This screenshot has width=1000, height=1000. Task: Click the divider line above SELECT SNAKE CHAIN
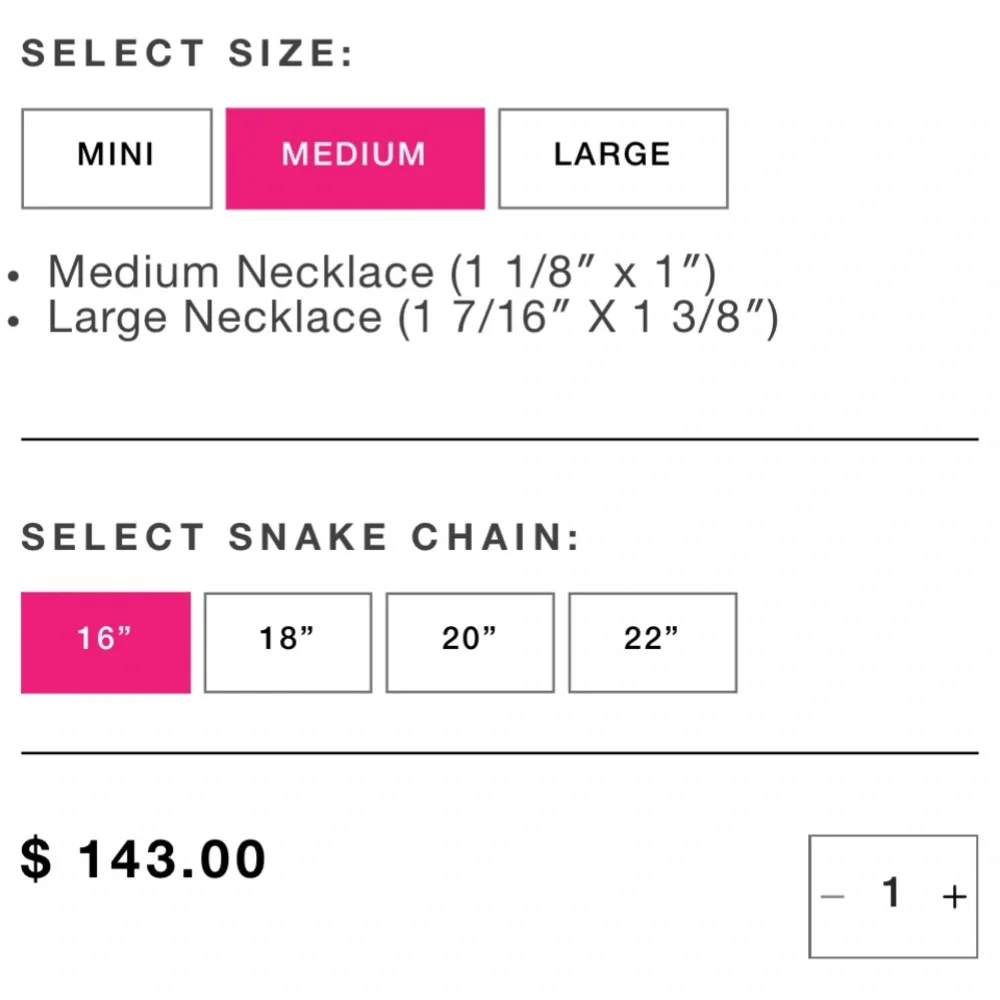pyautogui.click(x=499, y=438)
